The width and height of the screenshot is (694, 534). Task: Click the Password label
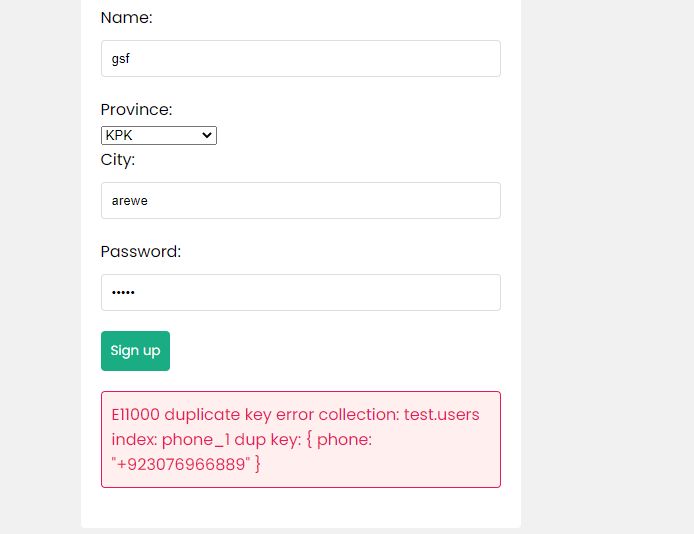pos(141,252)
